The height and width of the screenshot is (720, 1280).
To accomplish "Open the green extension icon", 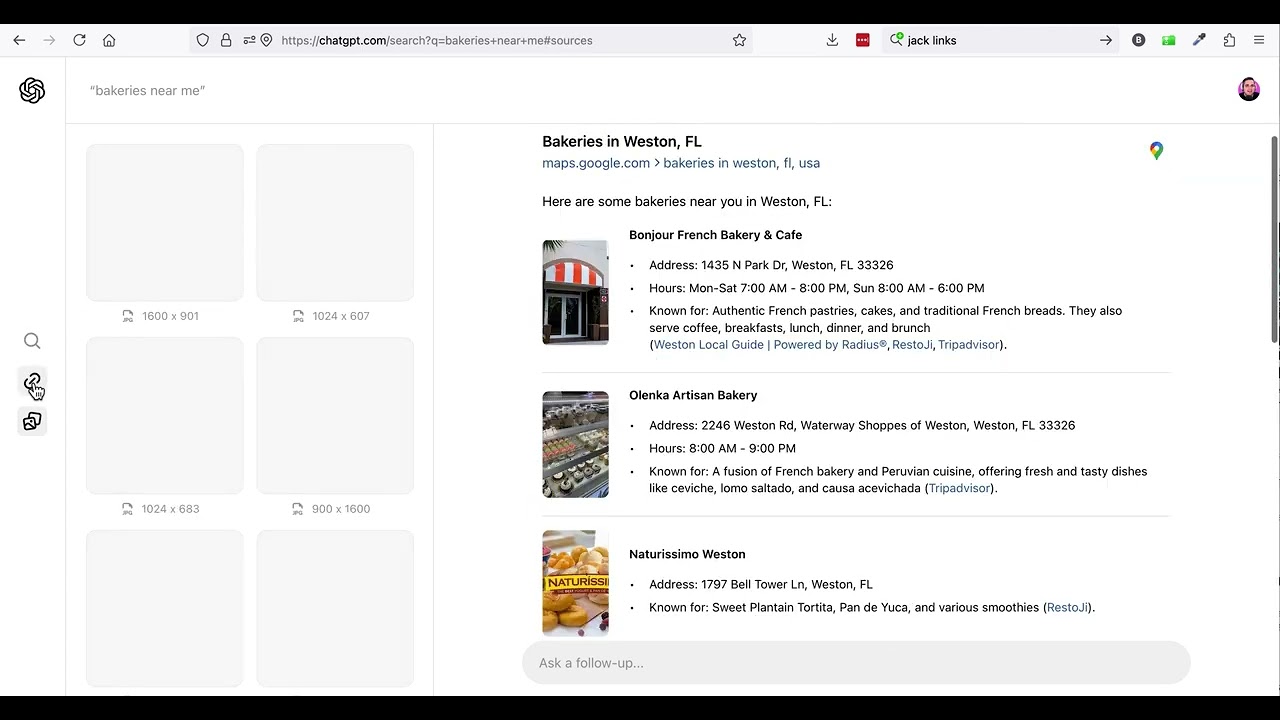I will [x=1168, y=40].
